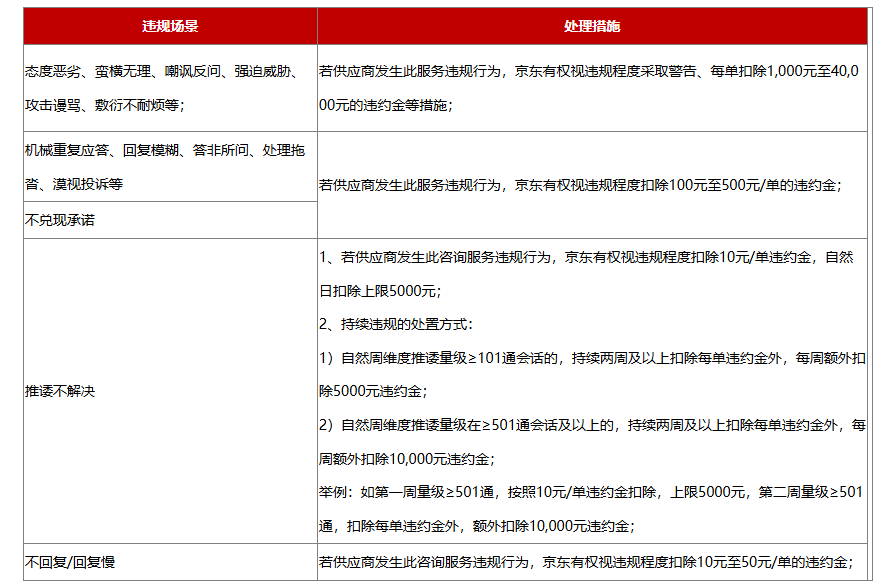Click the line starting with 2）自然周维度推诿量级在≥501通
The image size is (896, 586).
592,425
